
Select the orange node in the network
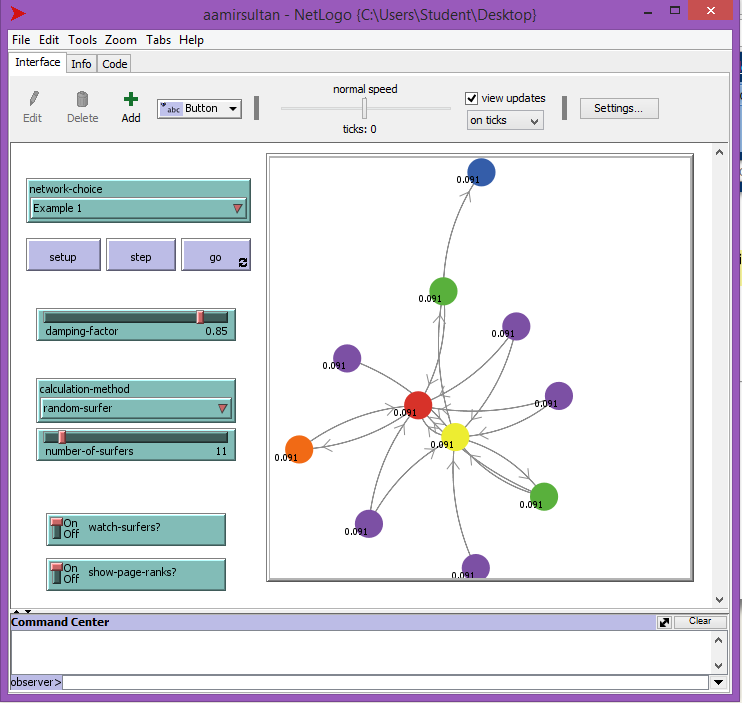pos(299,450)
